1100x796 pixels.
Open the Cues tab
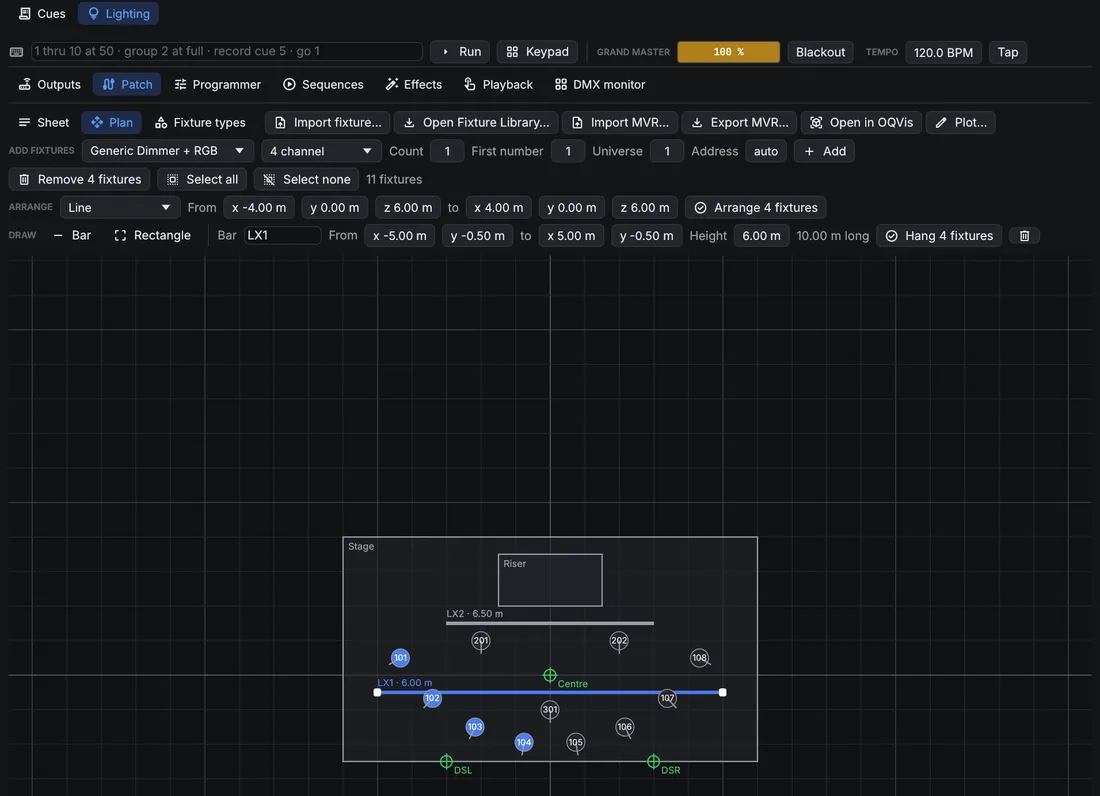(42, 13)
